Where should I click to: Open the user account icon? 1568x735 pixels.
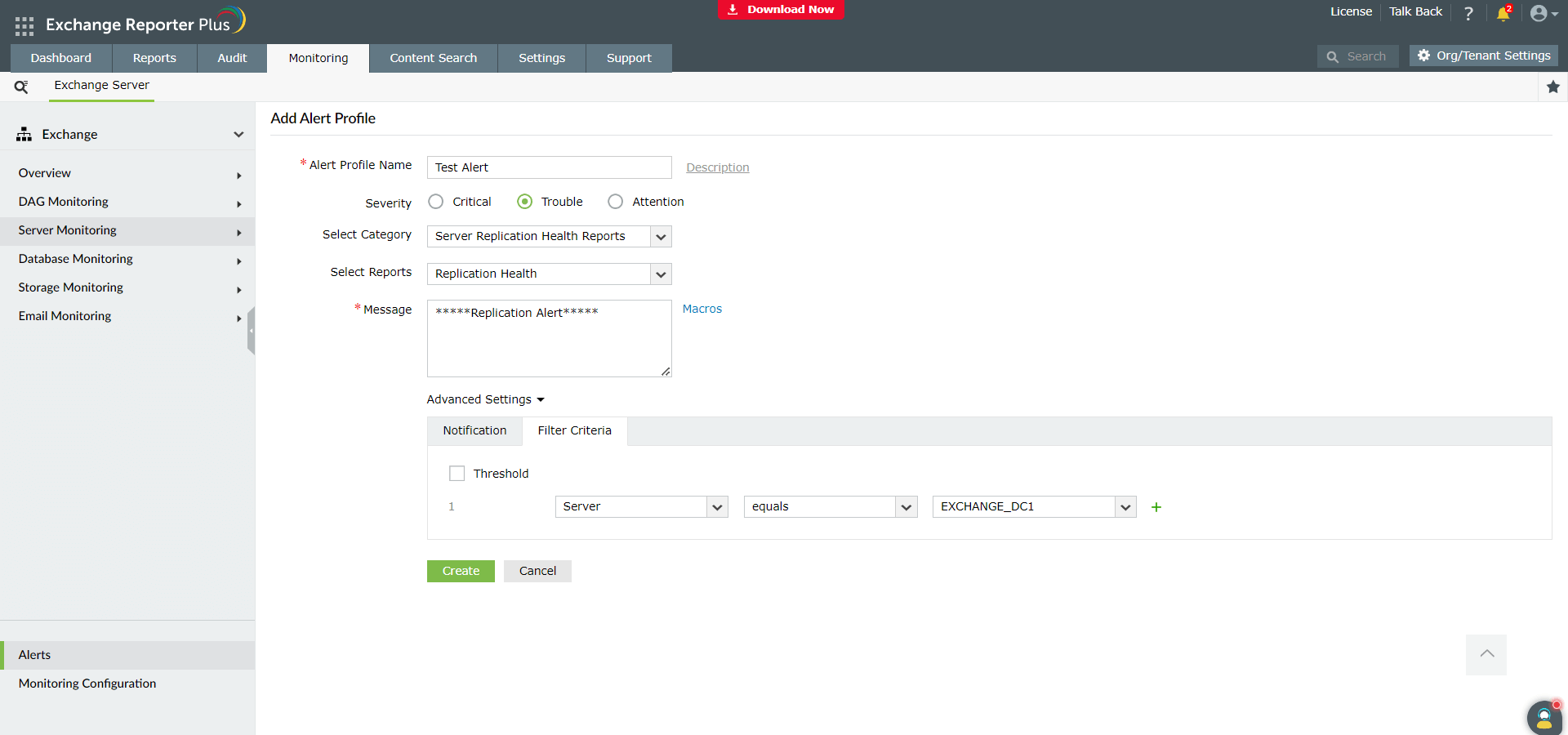[x=1540, y=13]
